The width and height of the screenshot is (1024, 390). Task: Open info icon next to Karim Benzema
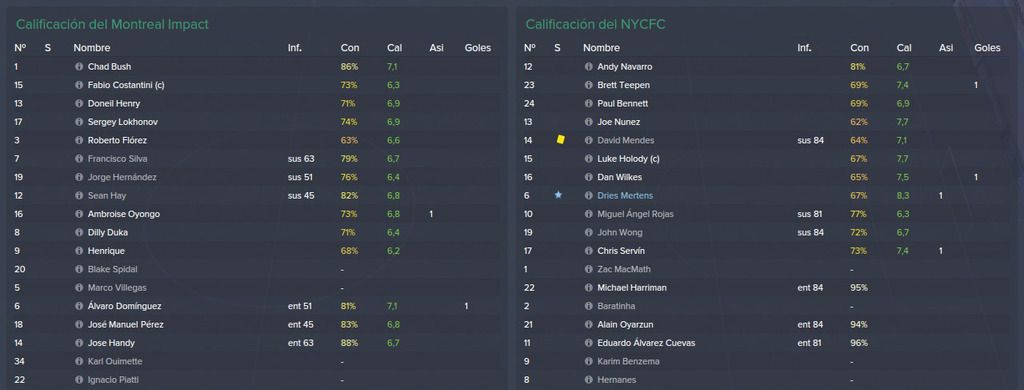click(x=588, y=361)
